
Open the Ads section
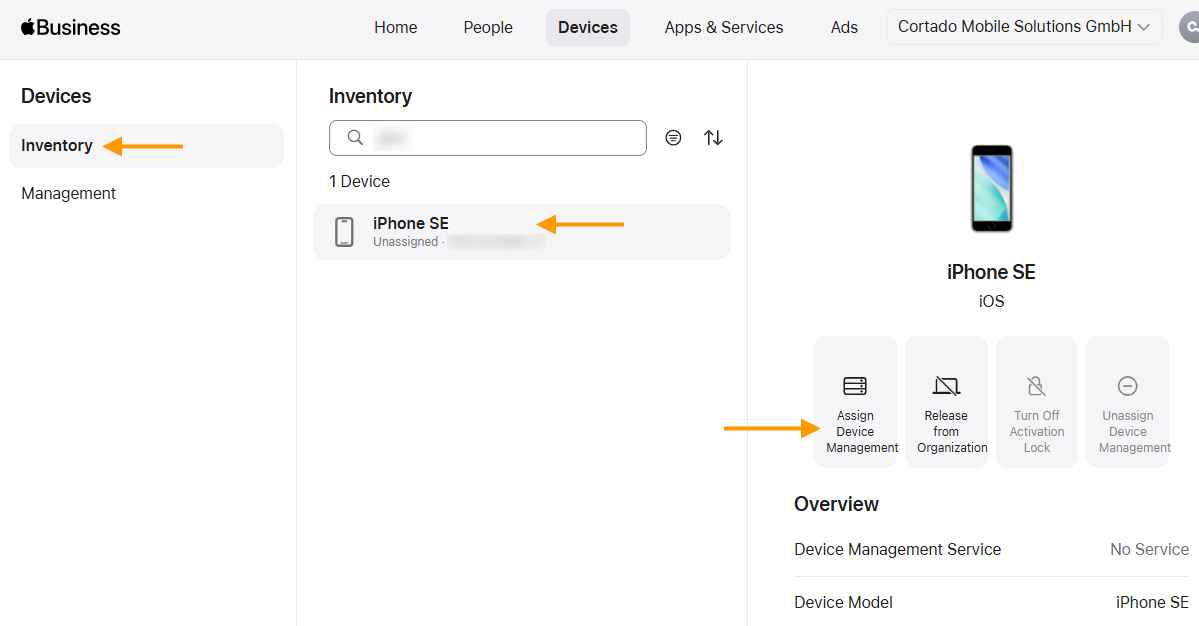[x=844, y=27]
